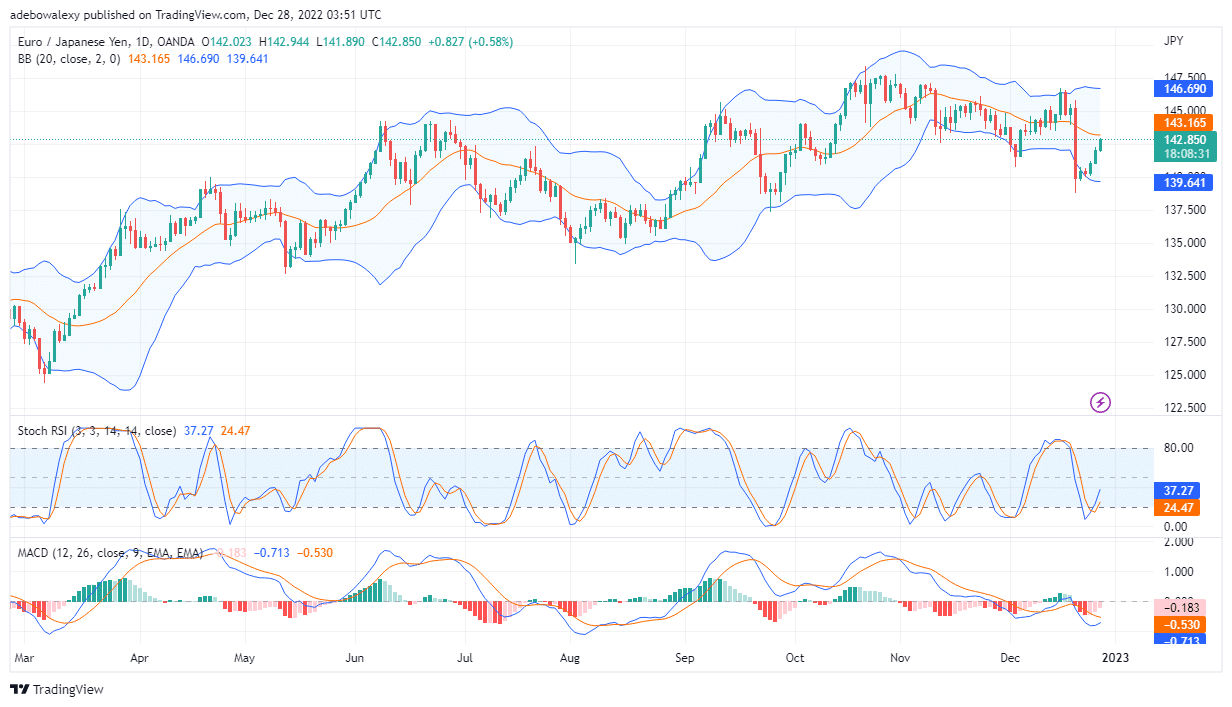Click the 132.500 price axis label
Image resolution: width=1232 pixels, height=707 pixels.
click(1186, 275)
